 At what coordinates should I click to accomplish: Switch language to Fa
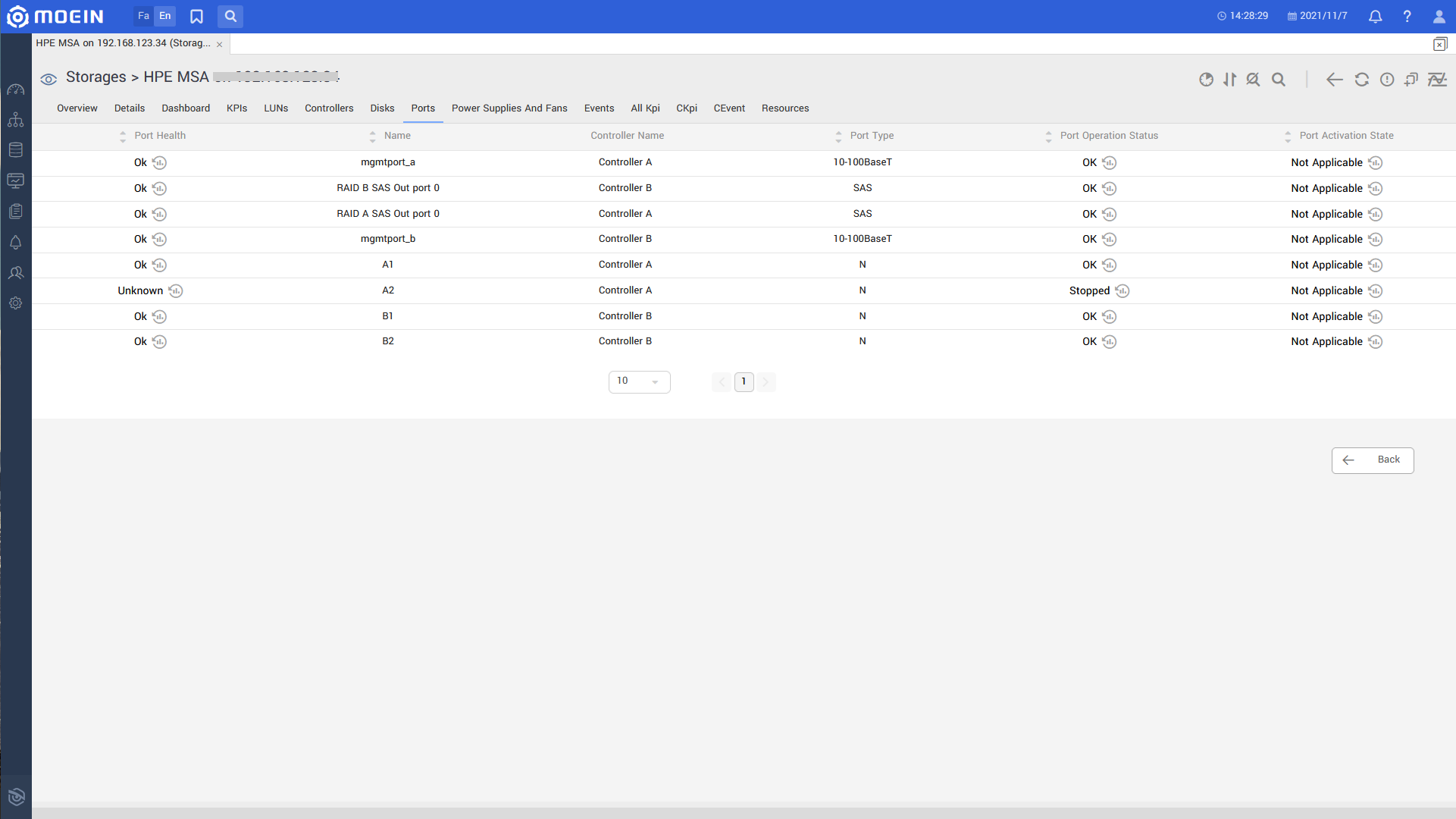143,16
